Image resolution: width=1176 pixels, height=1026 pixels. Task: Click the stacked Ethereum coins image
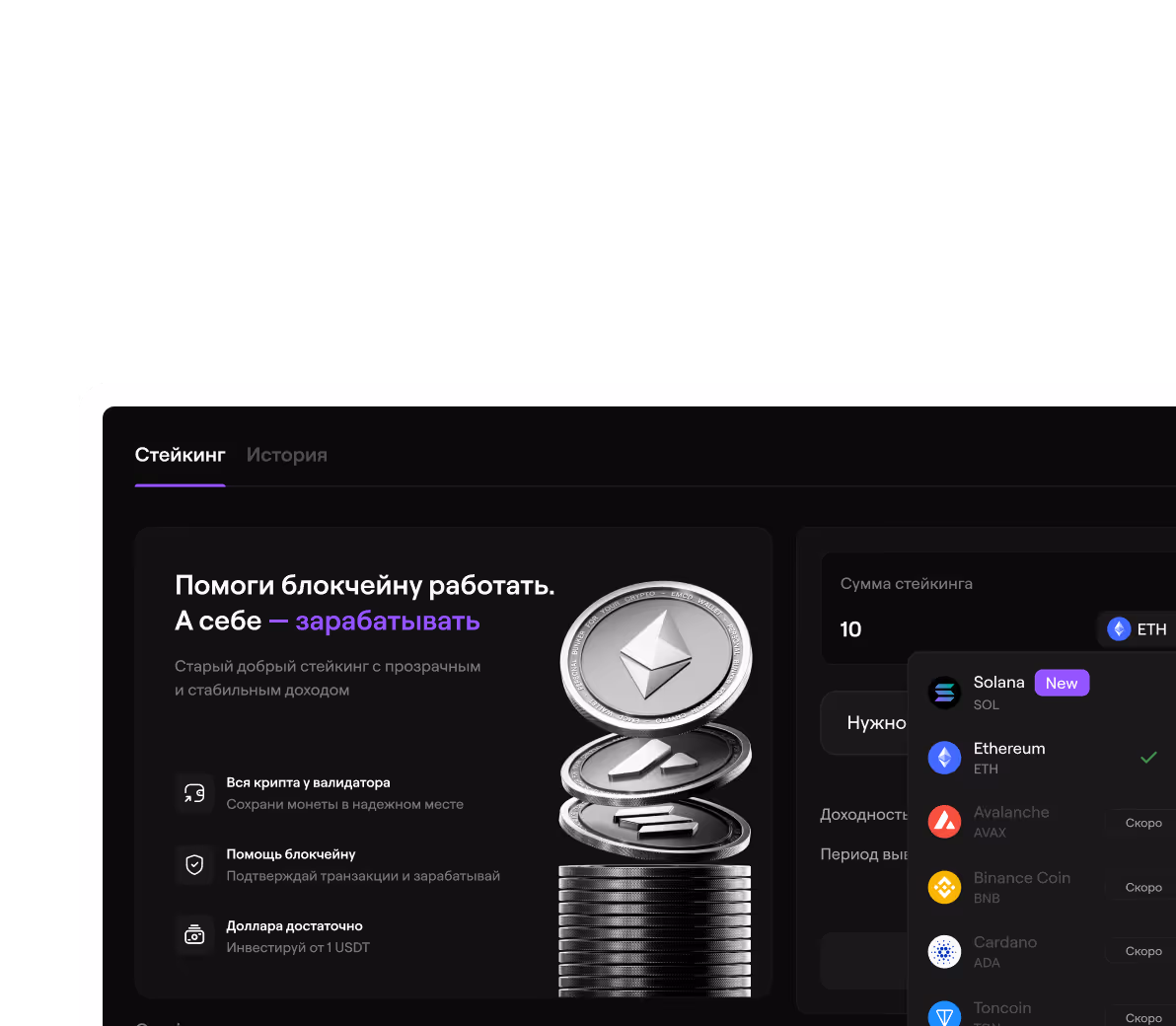pos(655,787)
